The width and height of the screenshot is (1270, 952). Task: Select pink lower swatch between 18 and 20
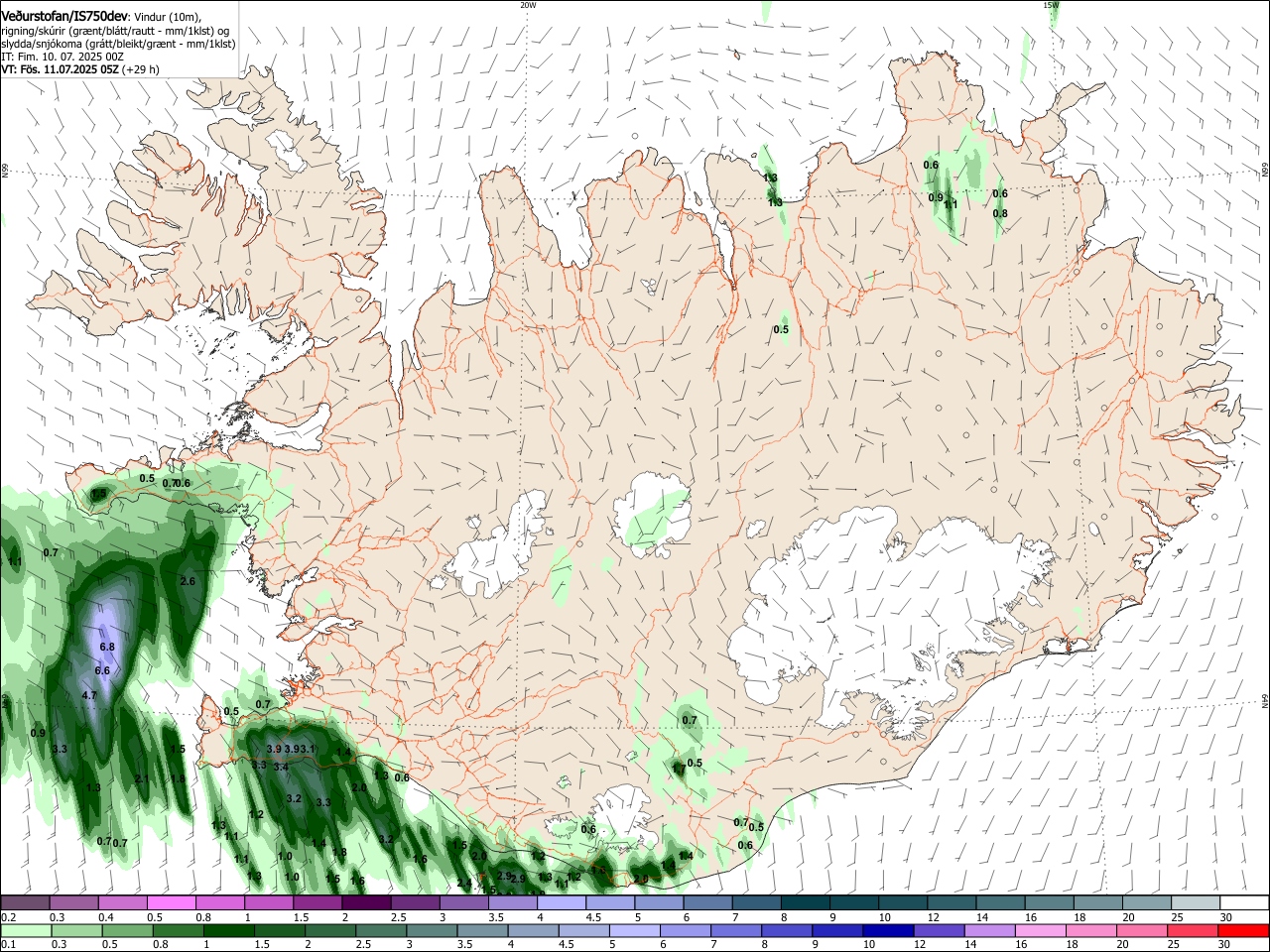[1090, 931]
